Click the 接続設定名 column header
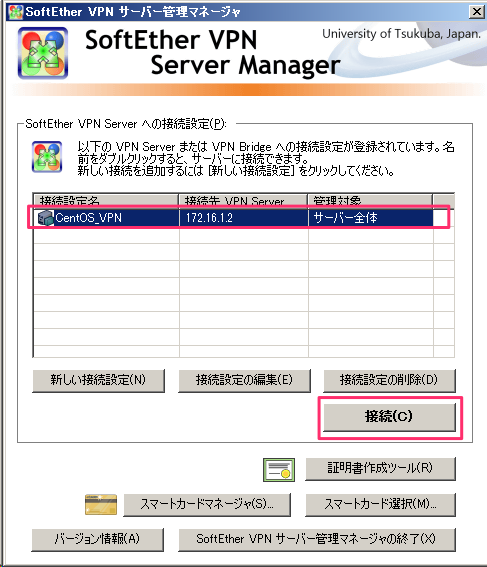This screenshot has height=567, width=487. click(x=106, y=200)
